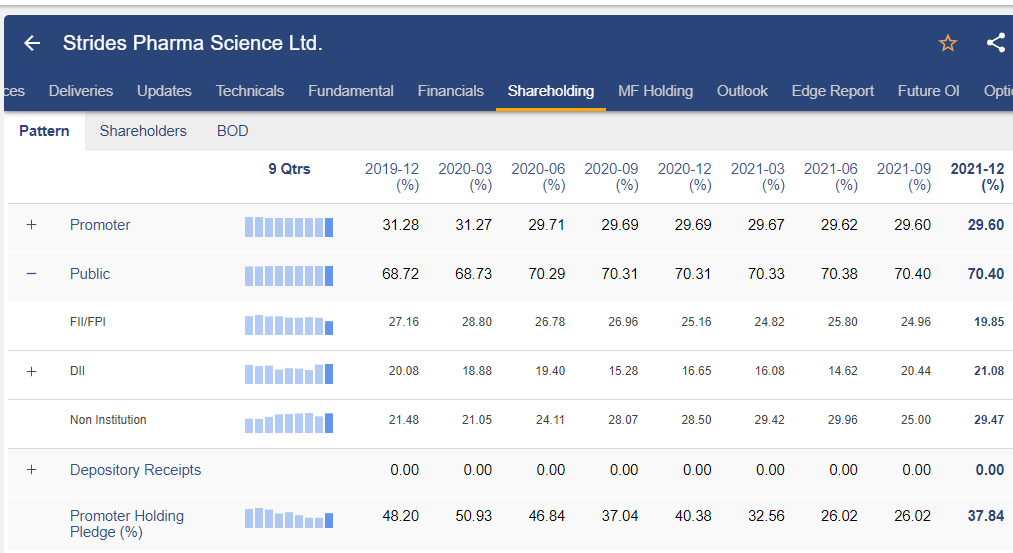Viewport: 1013px width, 553px height.
Task: Click DII value 15.28
Action: coord(623,371)
